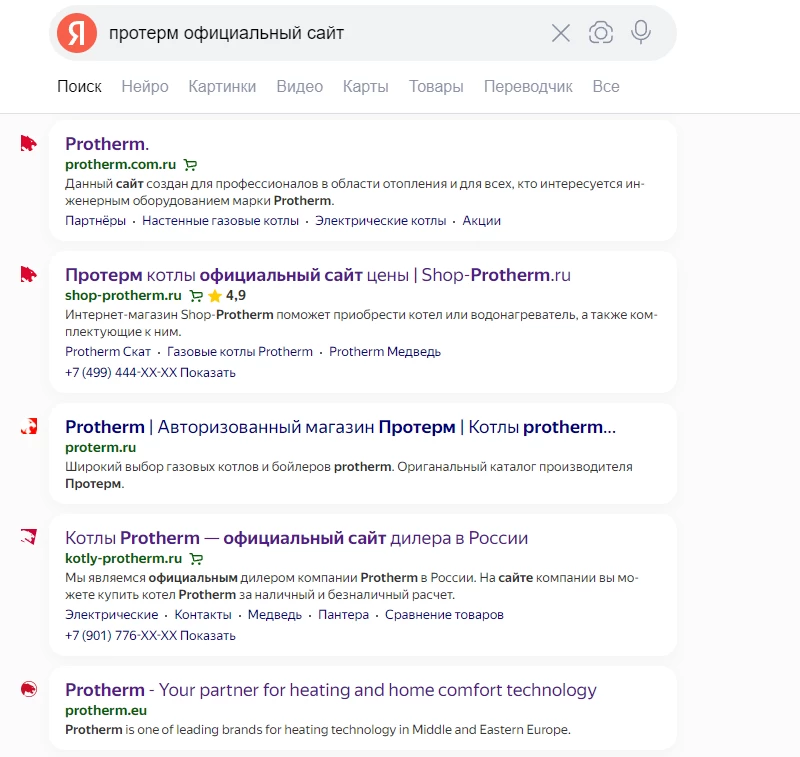800x757 pixels.
Task: Clear the search query with X icon
Action: 561,33
